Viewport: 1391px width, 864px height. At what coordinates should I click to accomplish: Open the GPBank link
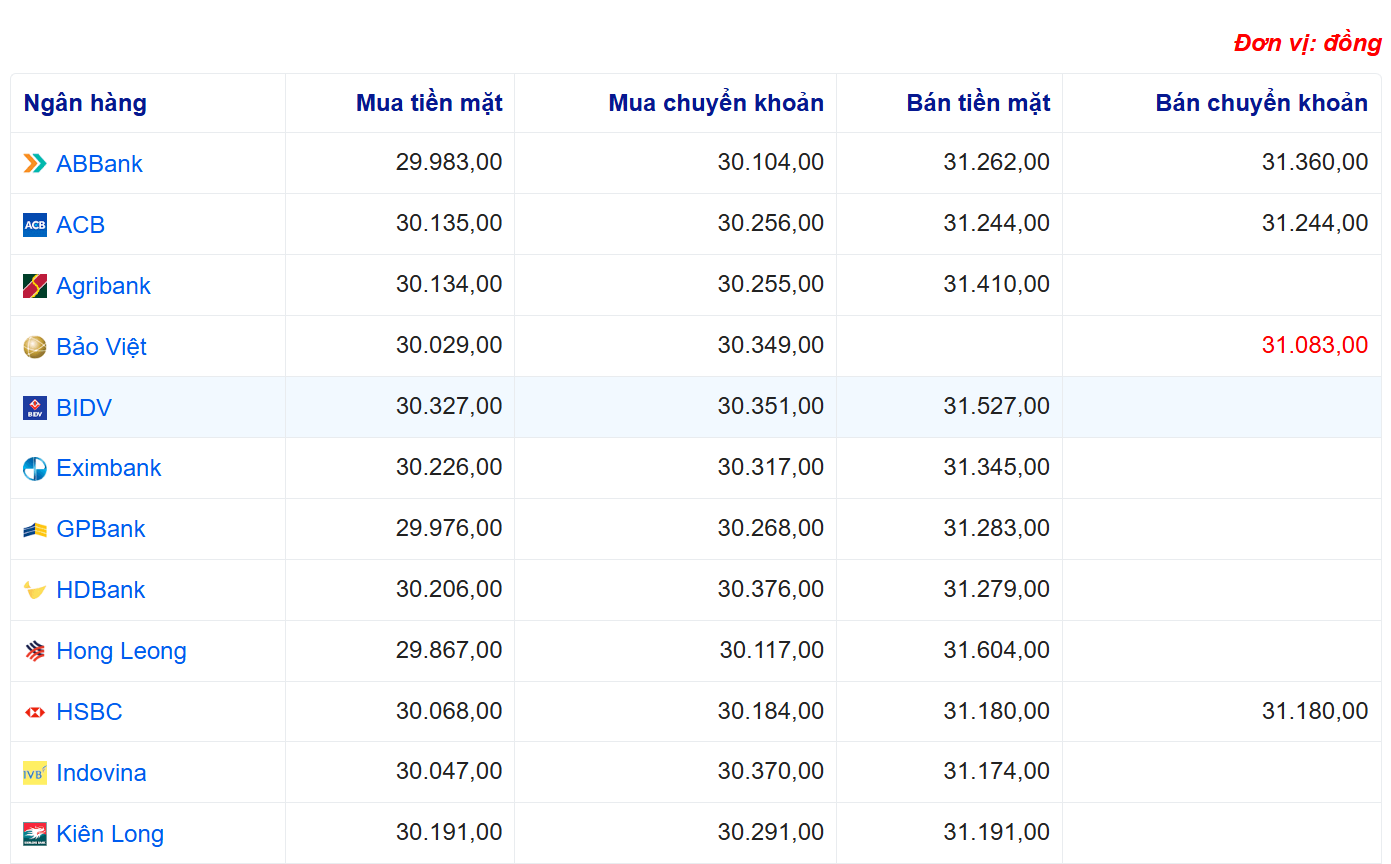[x=100, y=529]
